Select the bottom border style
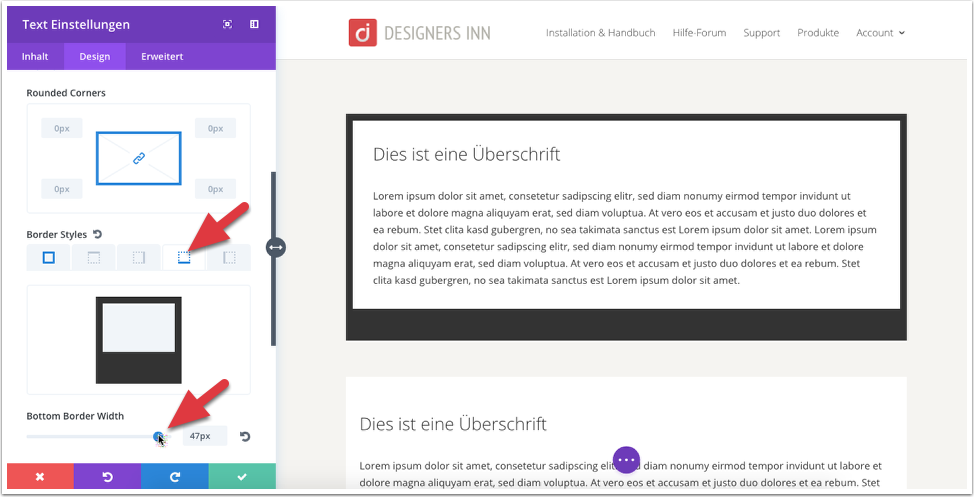The height and width of the screenshot is (497, 974). click(184, 257)
